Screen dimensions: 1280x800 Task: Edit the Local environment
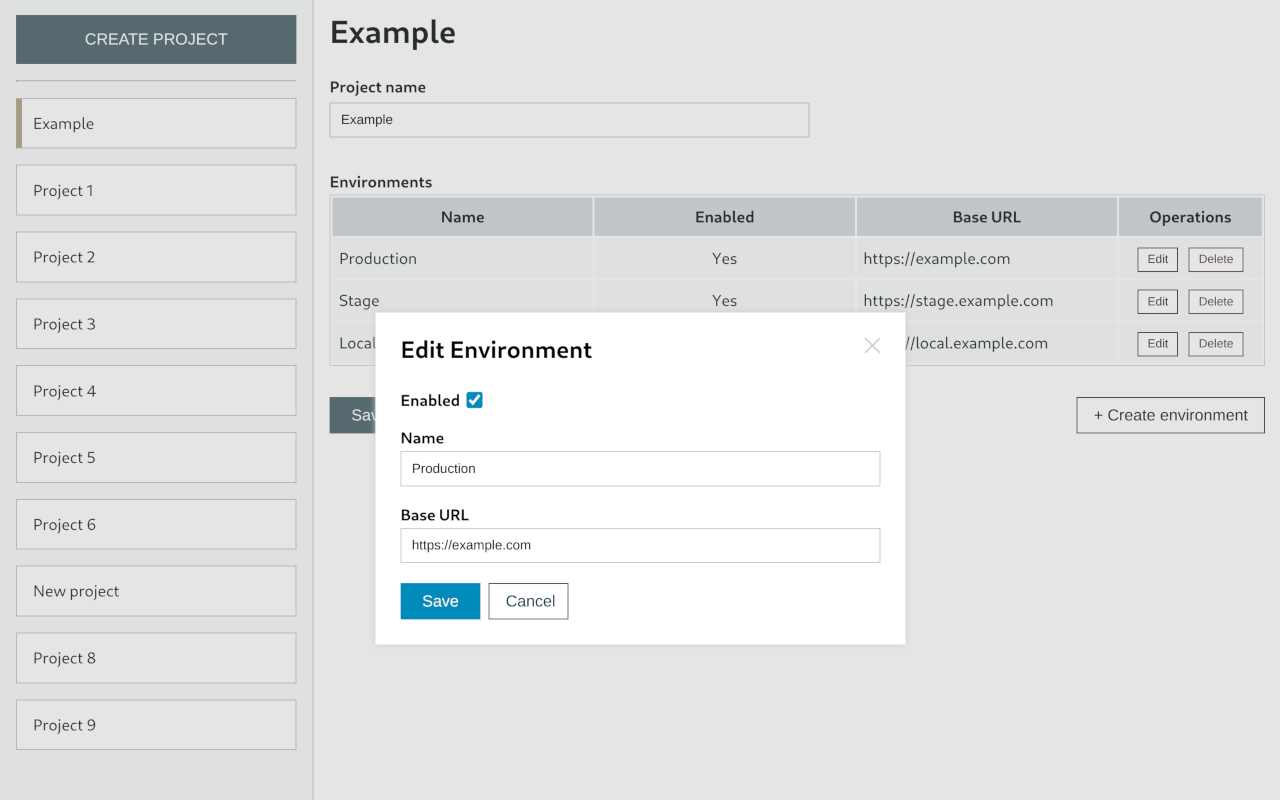click(1157, 343)
